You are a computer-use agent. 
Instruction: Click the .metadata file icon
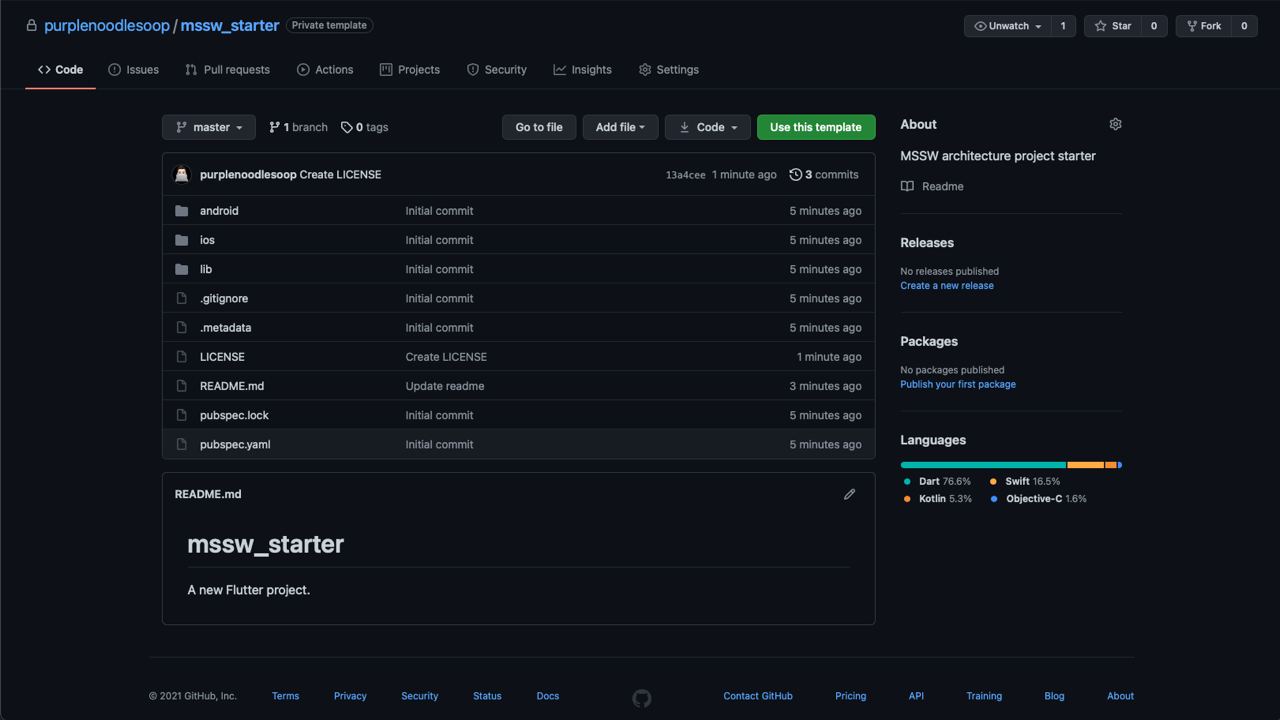pos(181,327)
